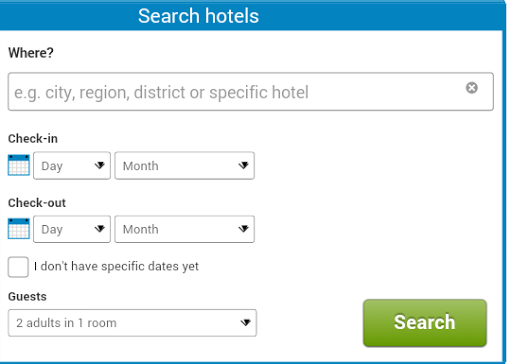
Task: Click the arrow icon on the Guests selector
Action: [x=245, y=323]
